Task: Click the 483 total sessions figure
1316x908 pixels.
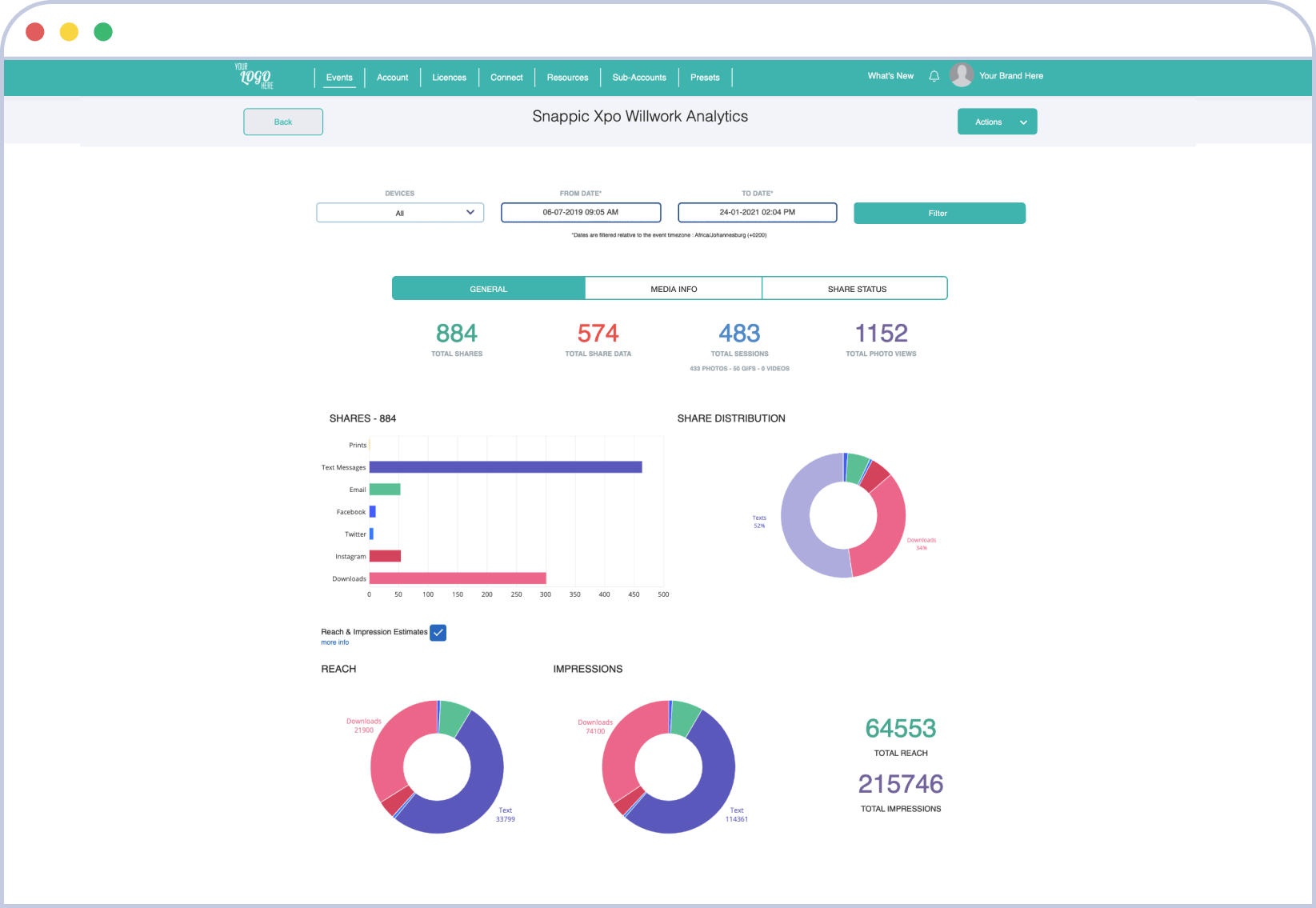Action: 739,333
